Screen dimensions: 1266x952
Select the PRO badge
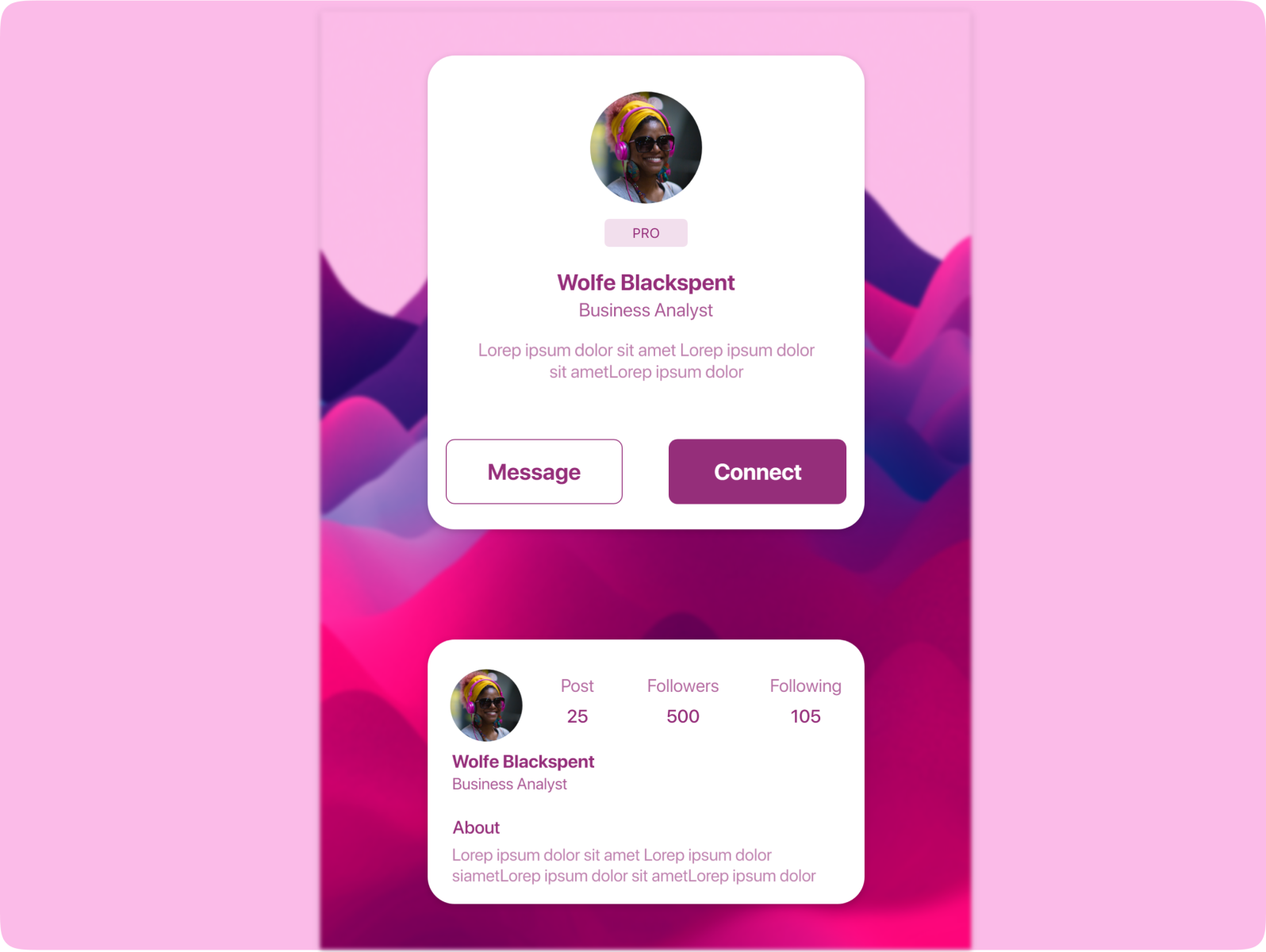coord(646,233)
